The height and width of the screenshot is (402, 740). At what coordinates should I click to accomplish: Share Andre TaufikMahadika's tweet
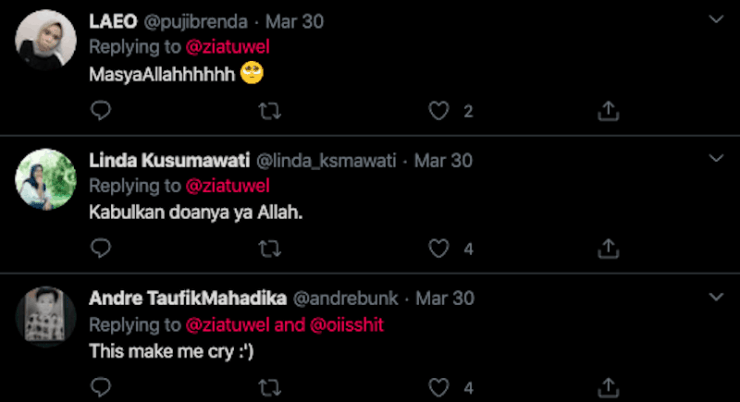[608, 386]
